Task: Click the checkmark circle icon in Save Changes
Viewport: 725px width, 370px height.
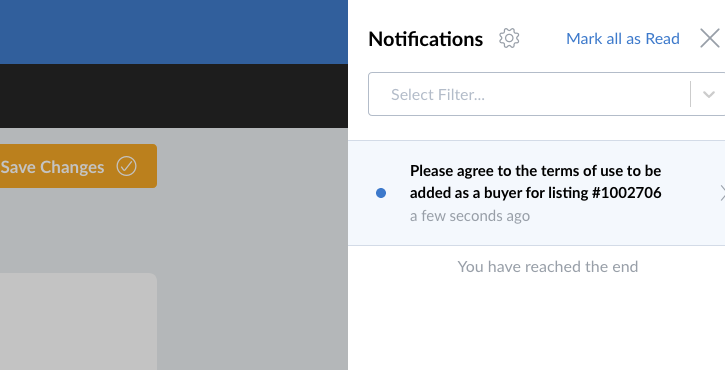Action: (126, 166)
